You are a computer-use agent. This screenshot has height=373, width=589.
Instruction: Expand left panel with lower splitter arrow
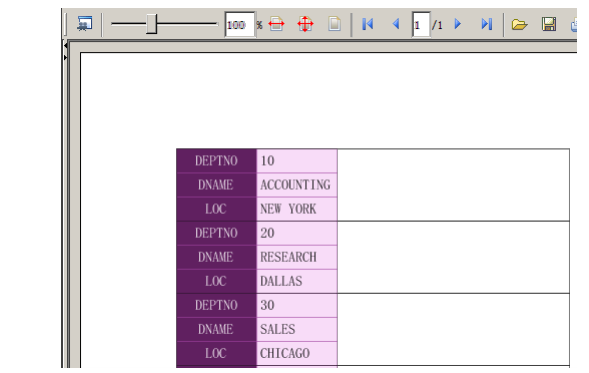[x=65, y=57]
